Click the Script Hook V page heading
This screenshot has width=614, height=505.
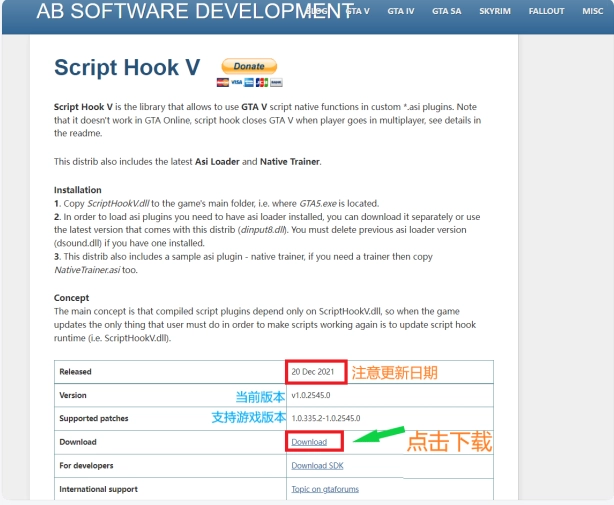click(x=127, y=68)
